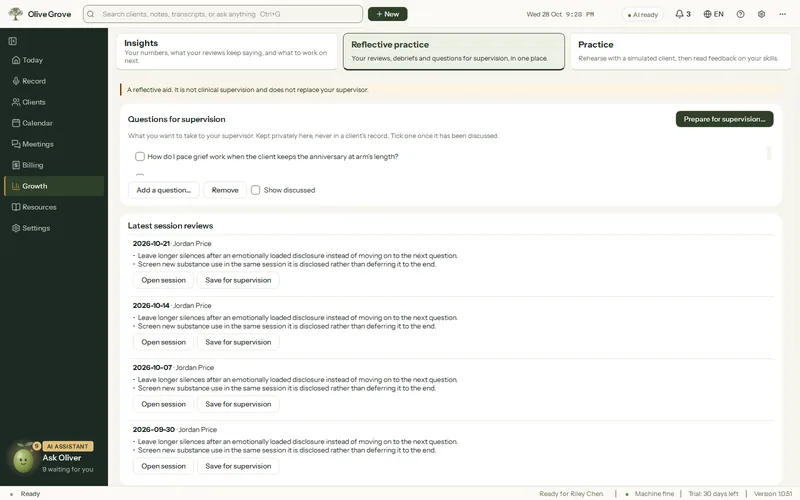
Task: Open session for 2026-09-30 review
Action: pos(163,466)
